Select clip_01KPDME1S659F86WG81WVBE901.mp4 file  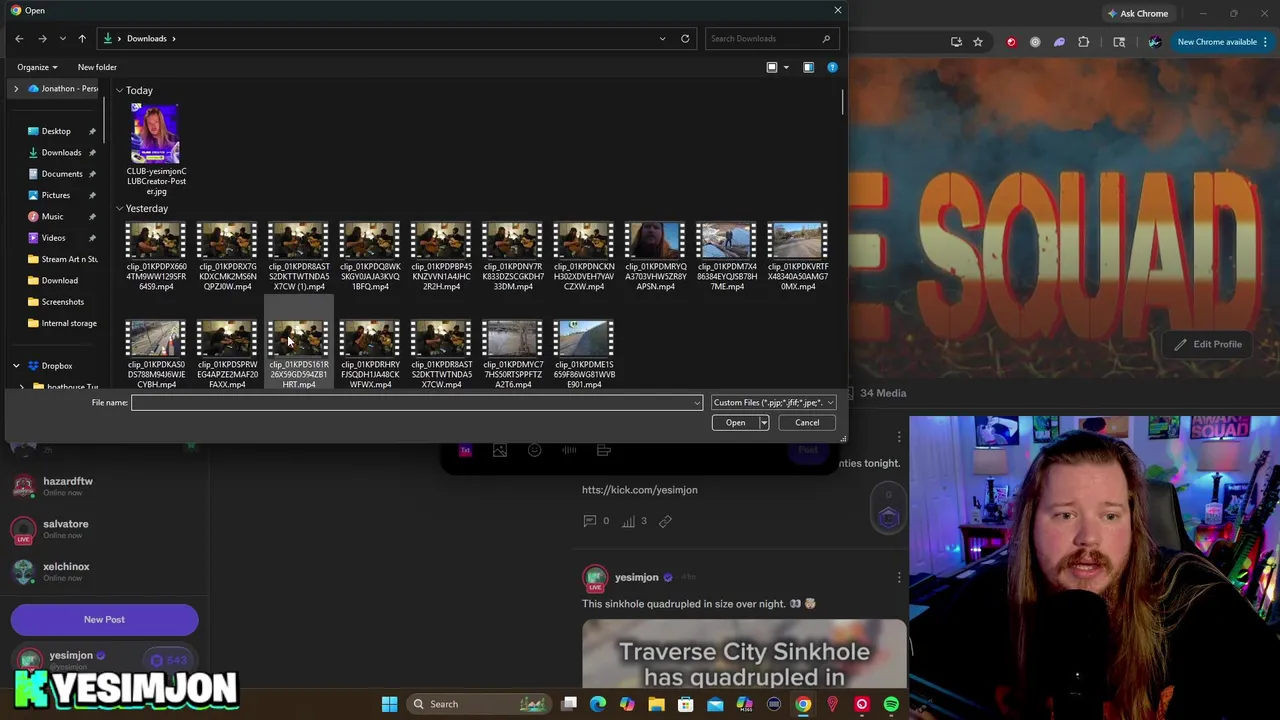click(x=584, y=354)
